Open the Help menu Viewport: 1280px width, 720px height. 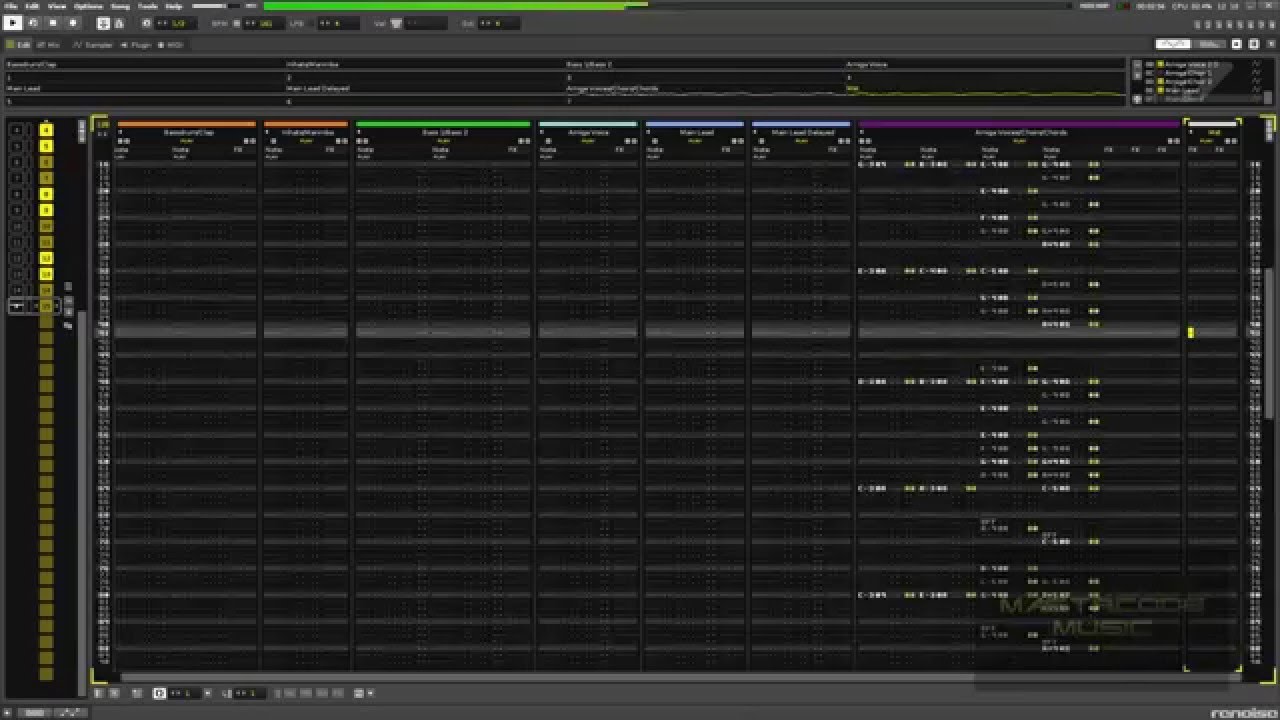(174, 6)
